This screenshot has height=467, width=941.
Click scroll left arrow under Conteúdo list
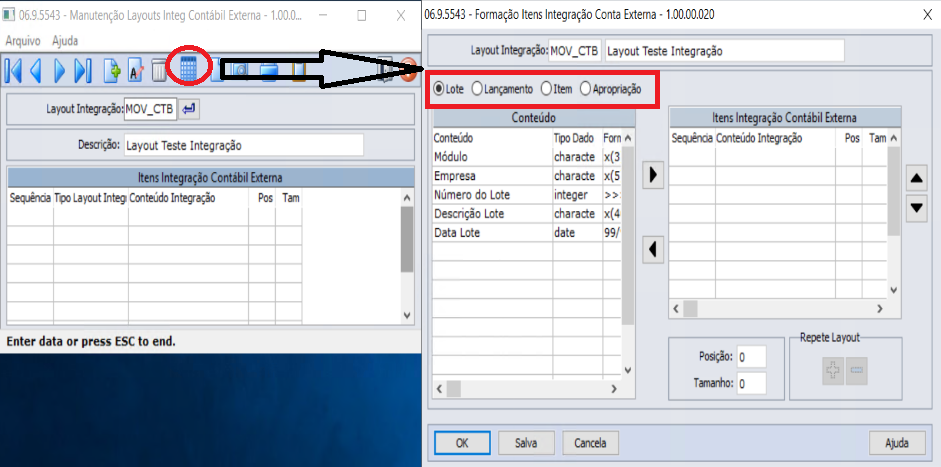pyautogui.click(x=439, y=389)
